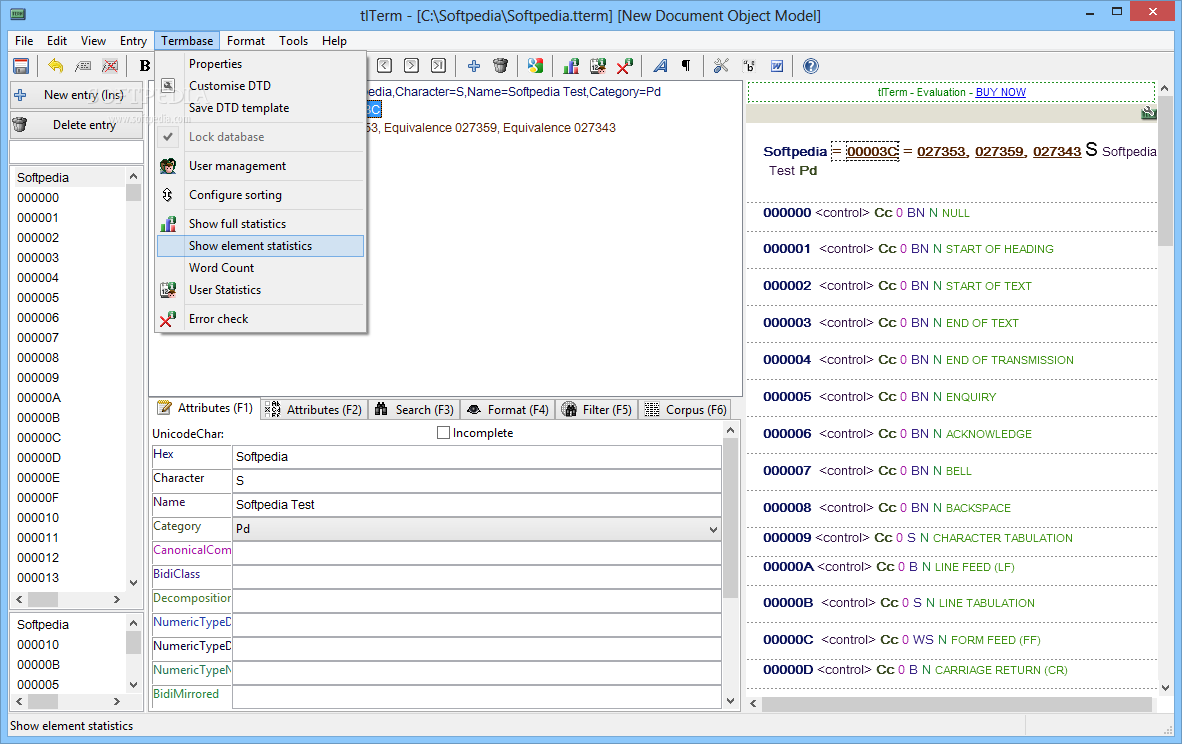Screen dimensions: 1182x744
Task: Click the Delete entry button
Action: [x=76, y=125]
